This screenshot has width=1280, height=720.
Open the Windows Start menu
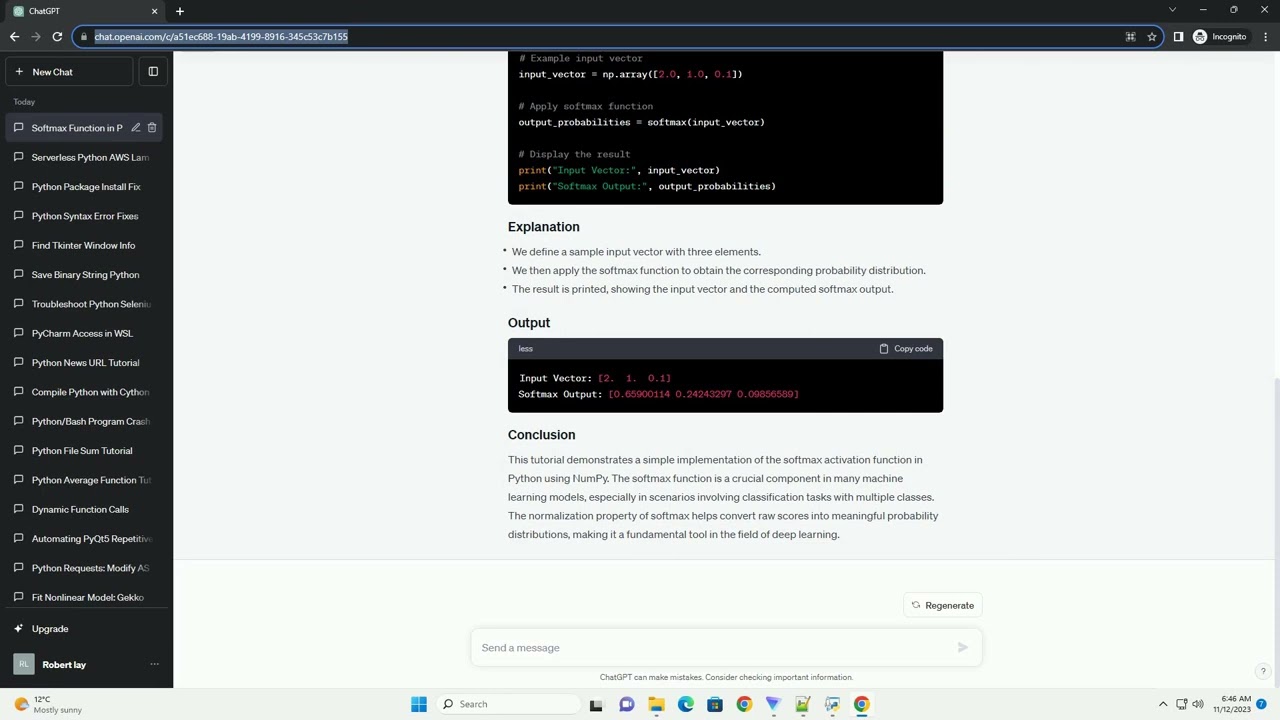[x=419, y=704]
